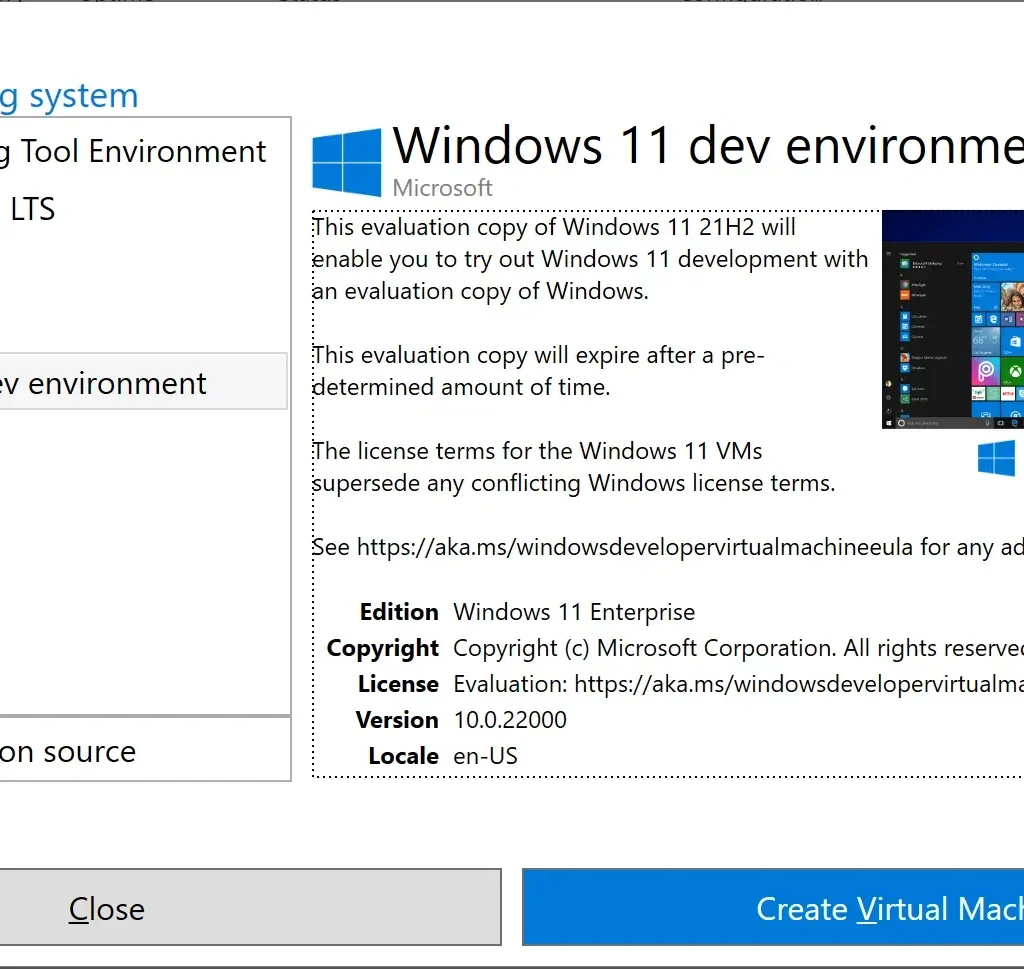Viewport: 1024px width, 969px height.
Task: Click the 'Edition' field label
Action: click(399, 612)
